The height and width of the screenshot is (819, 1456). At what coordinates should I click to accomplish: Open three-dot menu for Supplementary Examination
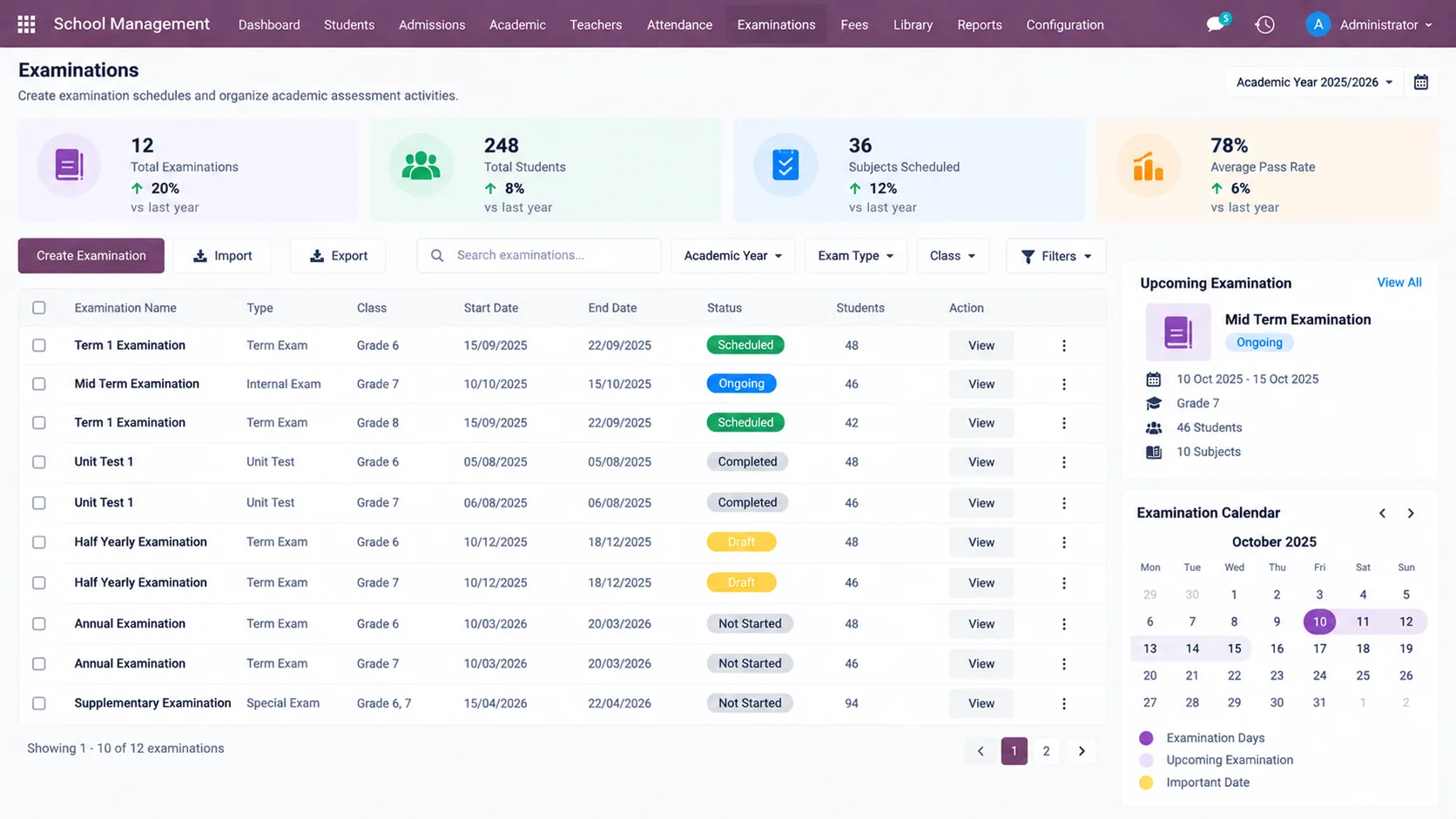click(x=1064, y=703)
